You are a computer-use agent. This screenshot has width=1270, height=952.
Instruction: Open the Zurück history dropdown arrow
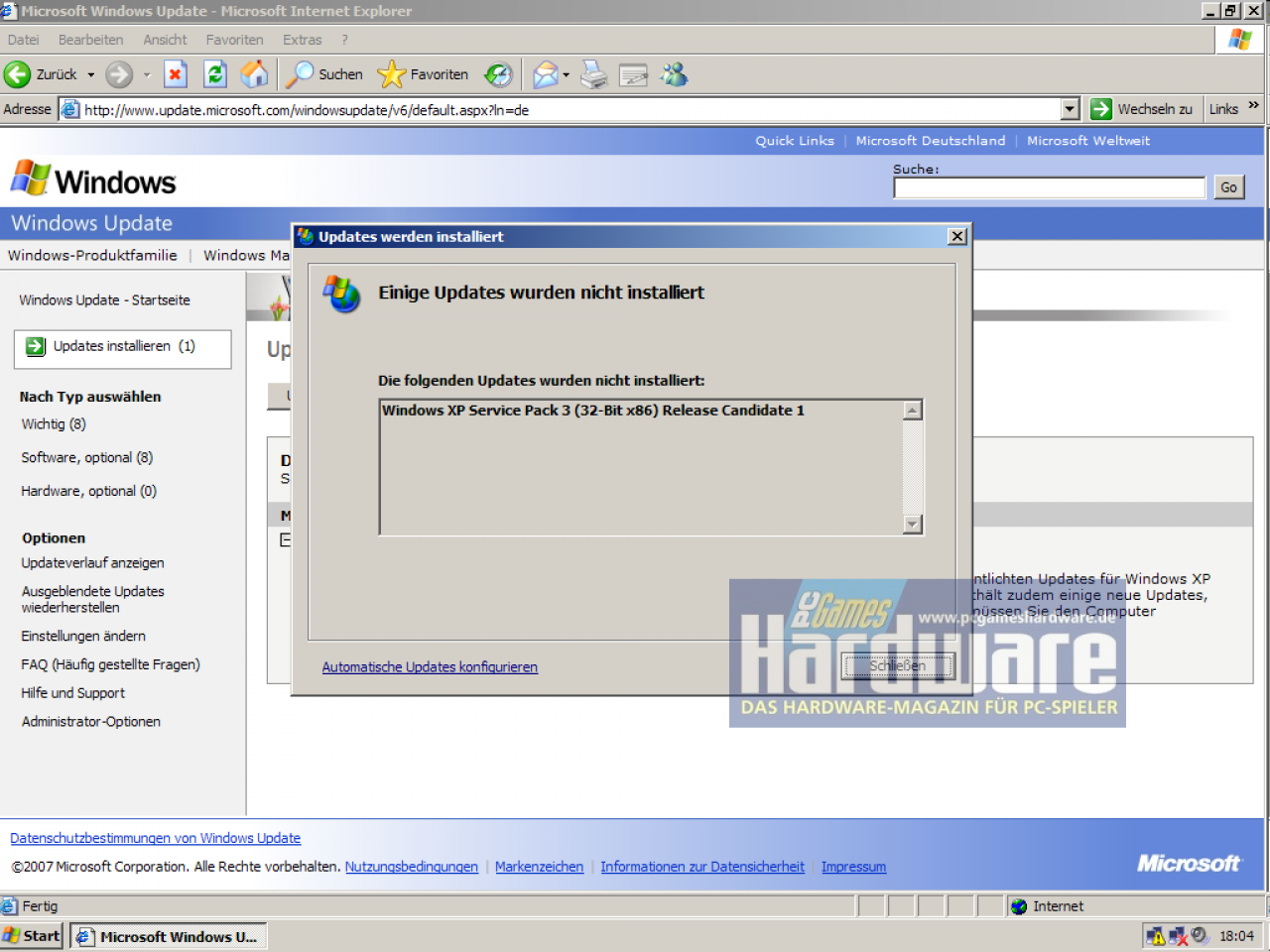pos(90,74)
